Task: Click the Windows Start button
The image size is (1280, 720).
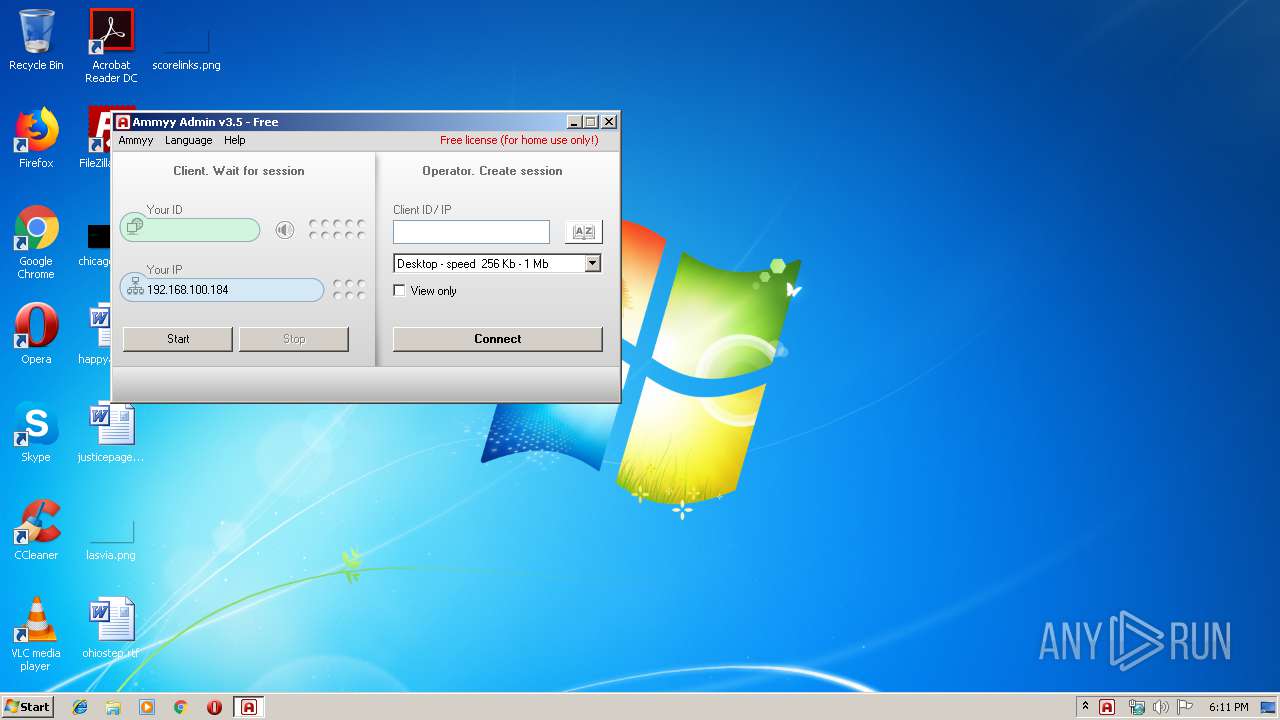Action: [x=28, y=706]
